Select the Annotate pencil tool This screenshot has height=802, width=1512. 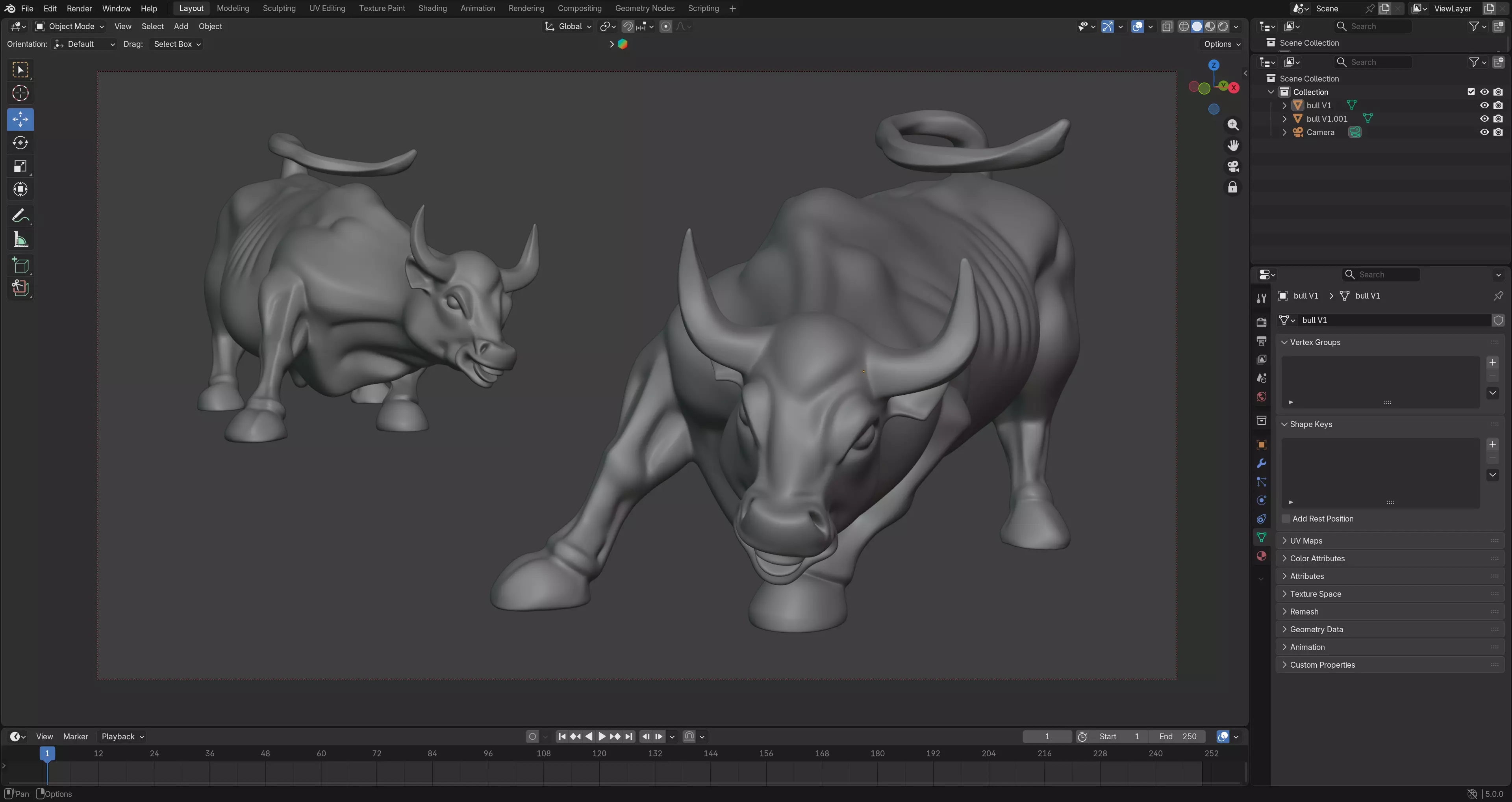tap(20, 215)
